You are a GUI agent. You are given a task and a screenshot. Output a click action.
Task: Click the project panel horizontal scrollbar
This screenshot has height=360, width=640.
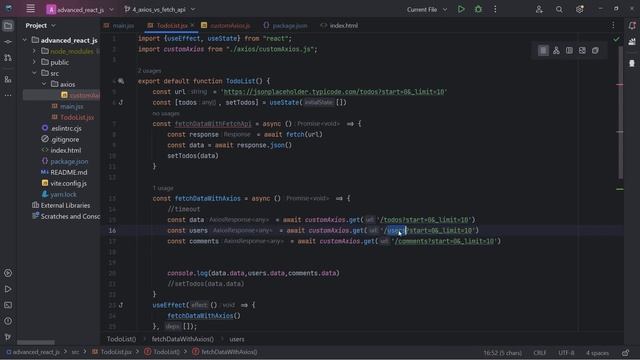(x=36, y=342)
